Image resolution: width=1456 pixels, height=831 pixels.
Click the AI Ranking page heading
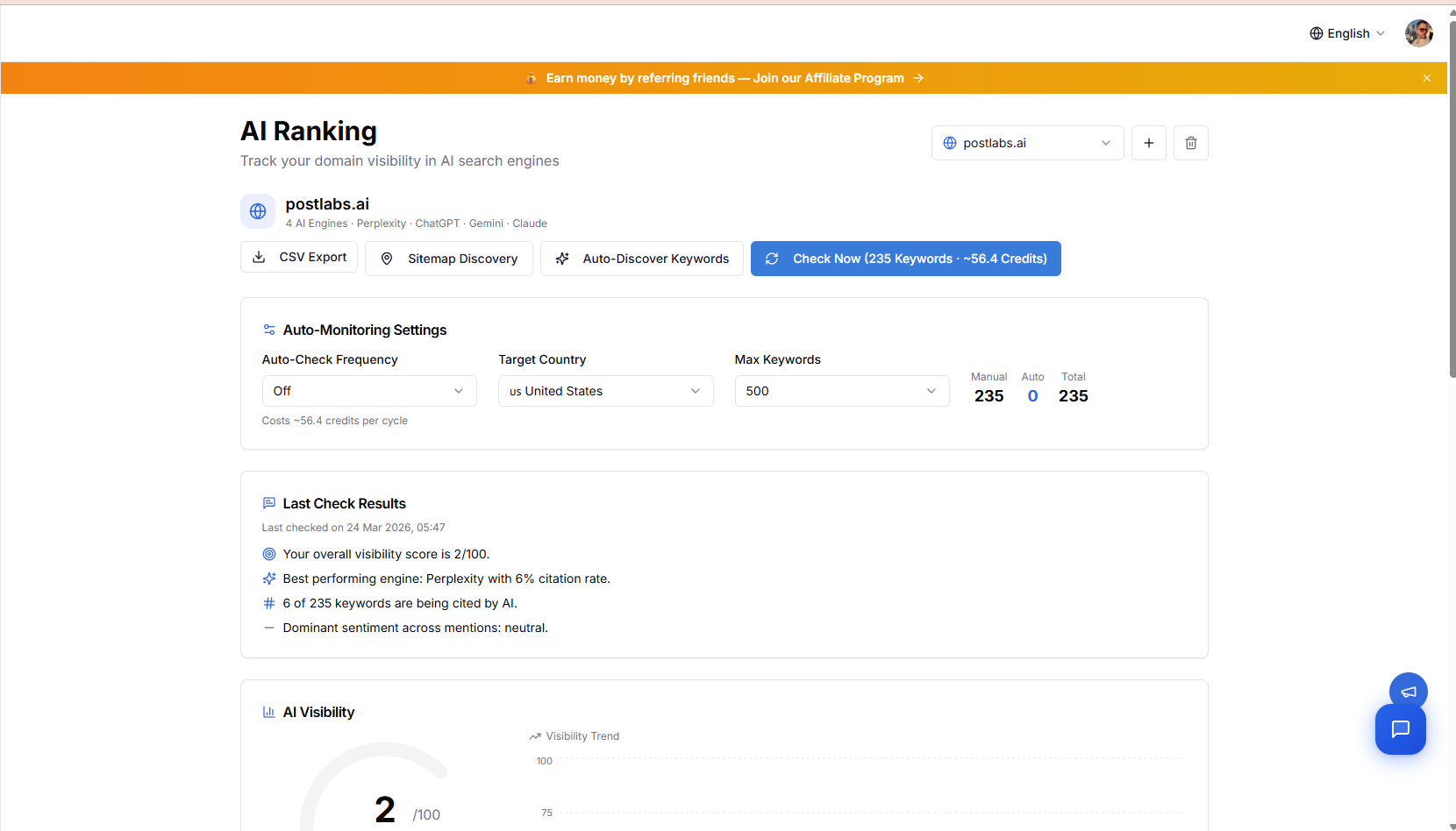pos(309,131)
